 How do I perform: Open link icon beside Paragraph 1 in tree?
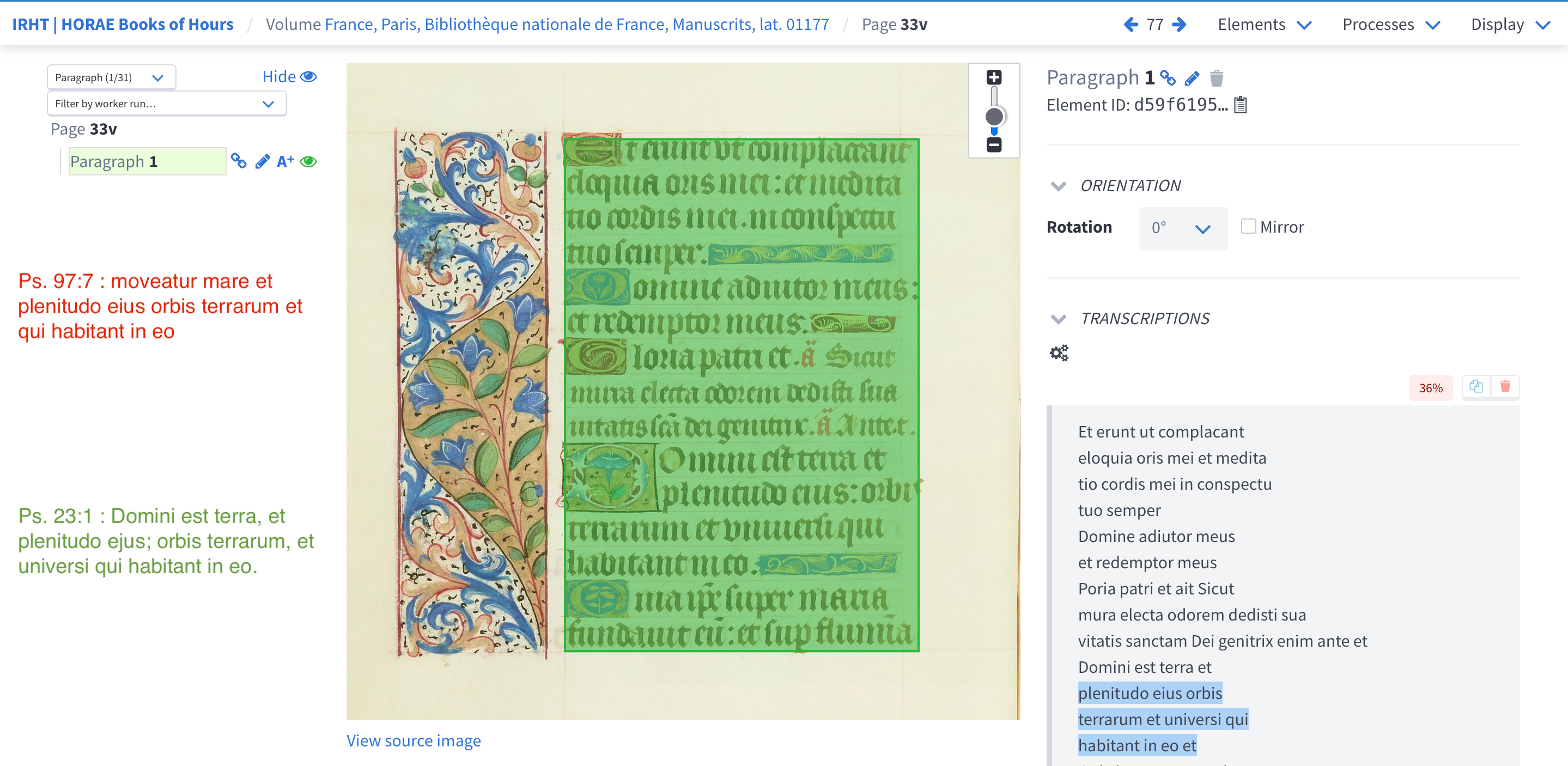click(239, 161)
